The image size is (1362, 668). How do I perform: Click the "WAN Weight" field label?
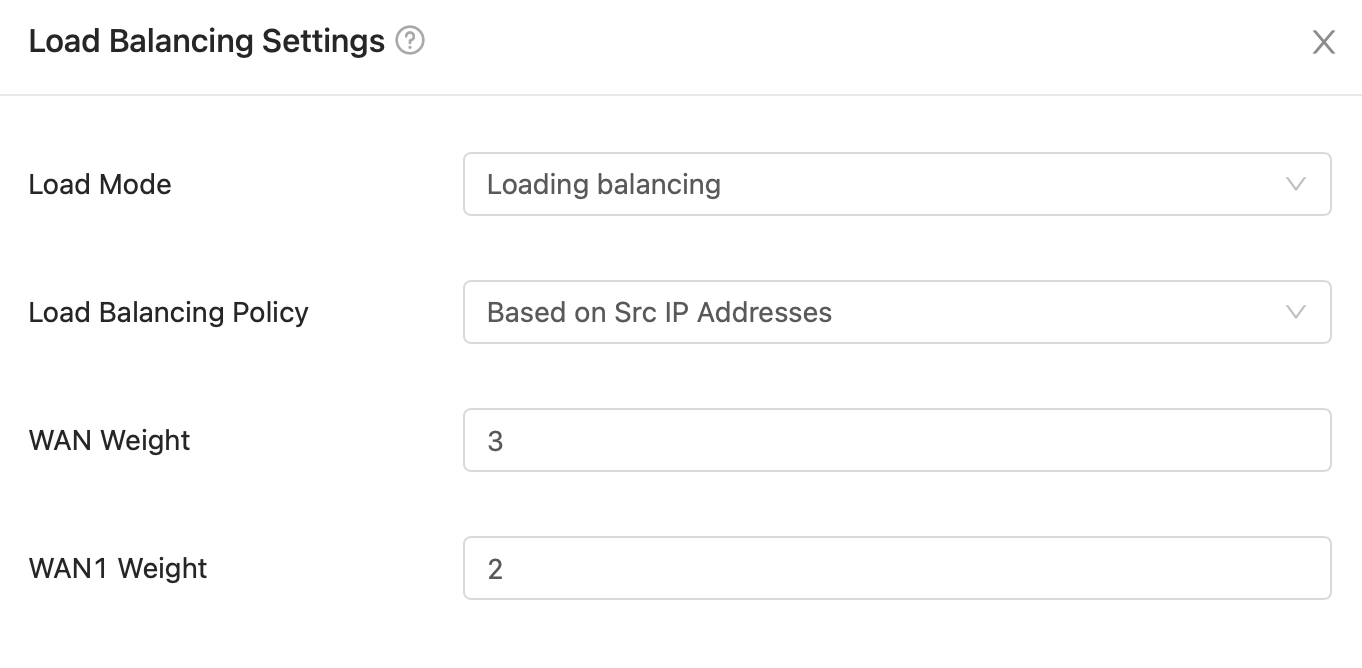click(x=110, y=441)
